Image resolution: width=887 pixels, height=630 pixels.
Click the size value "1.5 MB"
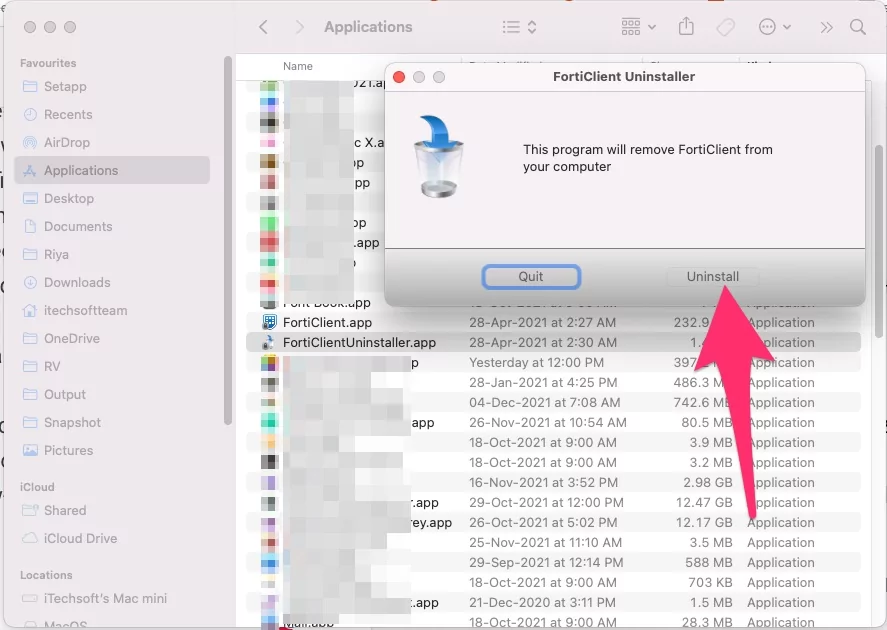click(x=711, y=603)
